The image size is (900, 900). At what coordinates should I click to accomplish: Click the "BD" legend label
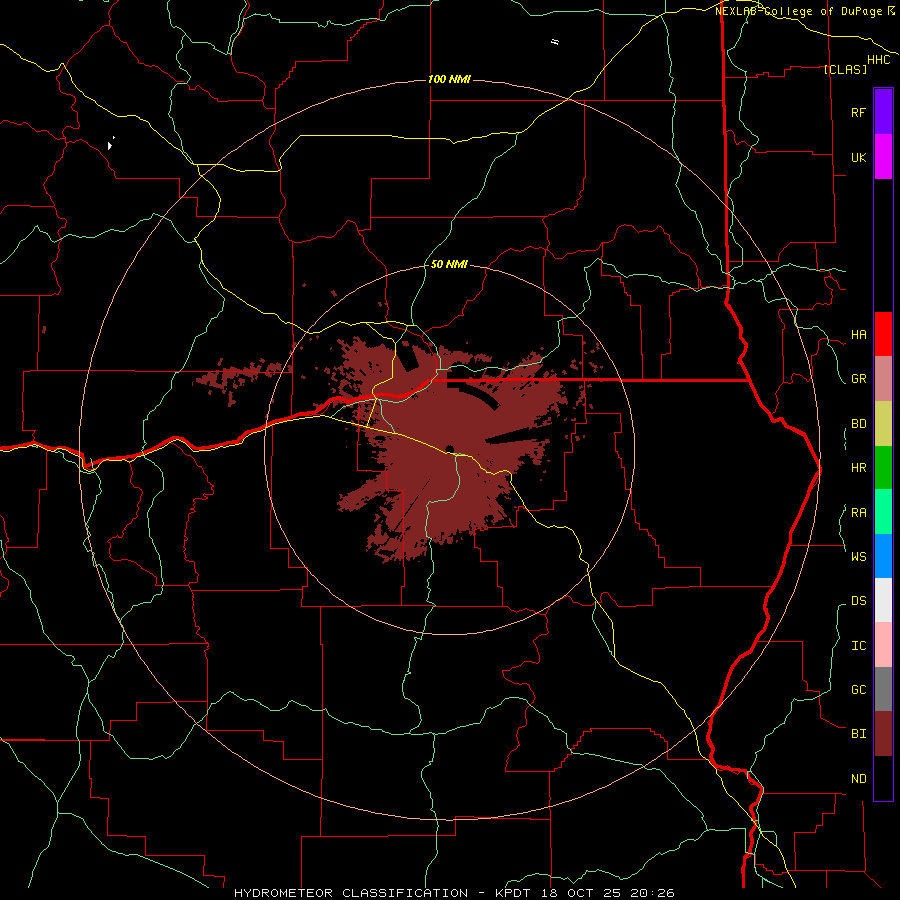point(858,424)
